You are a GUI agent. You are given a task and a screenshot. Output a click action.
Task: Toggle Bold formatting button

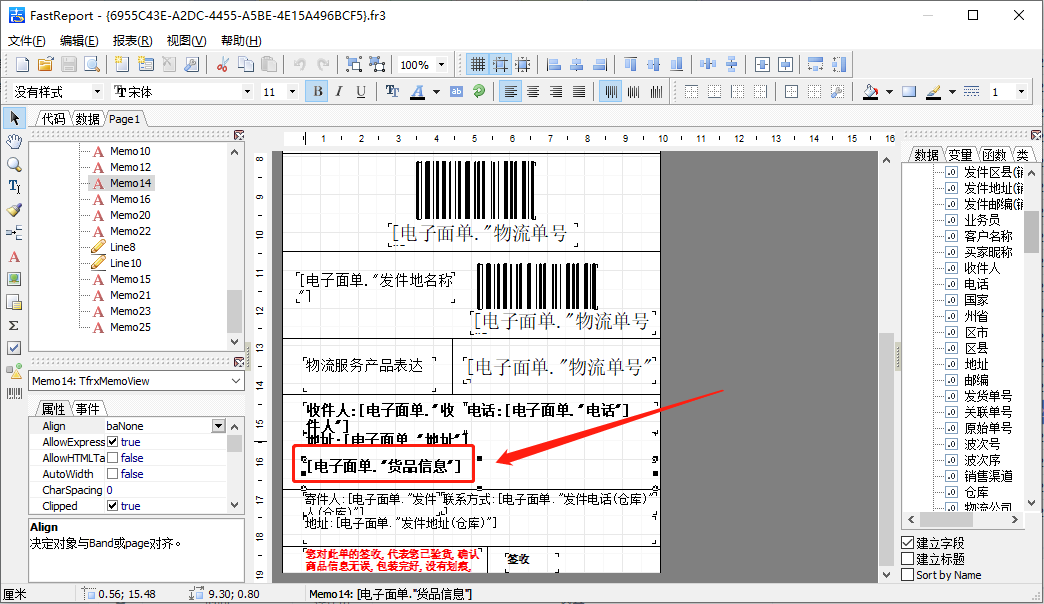[318, 92]
